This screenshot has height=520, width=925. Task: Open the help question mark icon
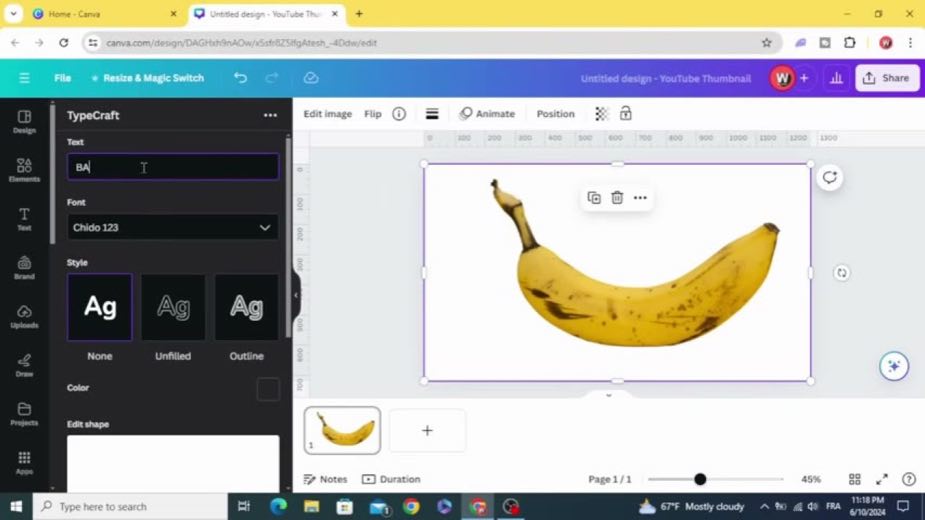(909, 479)
